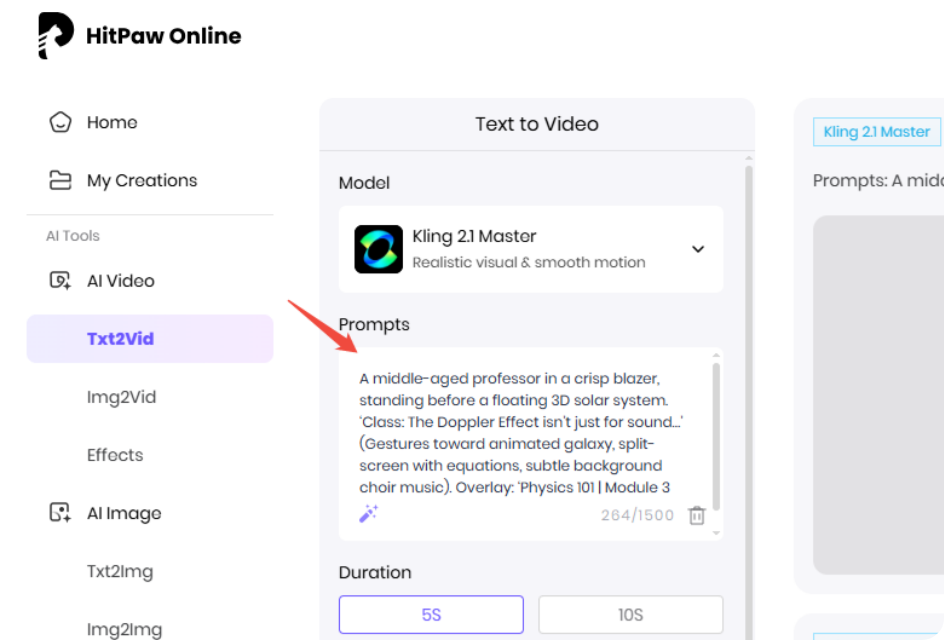Click the prompt box scroll-up arrow
This screenshot has width=944, height=640.
pyautogui.click(x=716, y=355)
